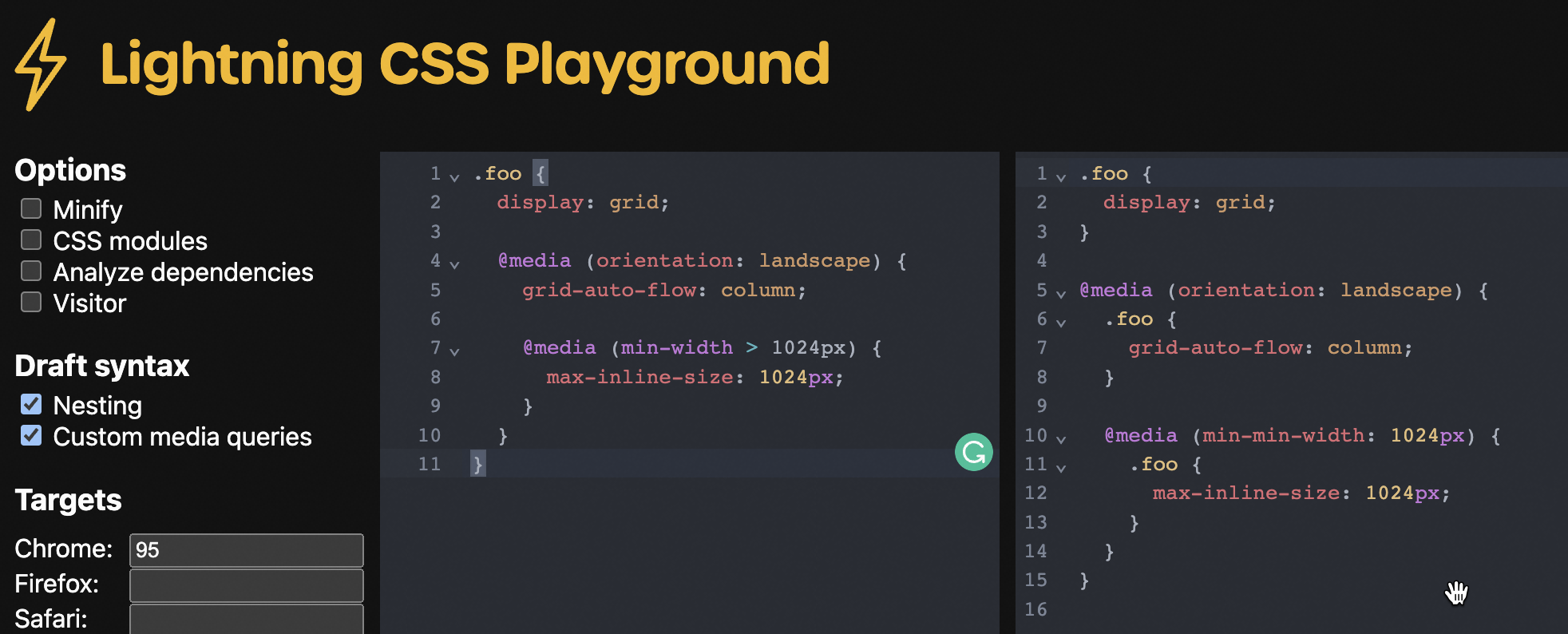Image resolution: width=1568 pixels, height=634 pixels.
Task: Collapse the output @media block on line 5
Action: 1061,293
